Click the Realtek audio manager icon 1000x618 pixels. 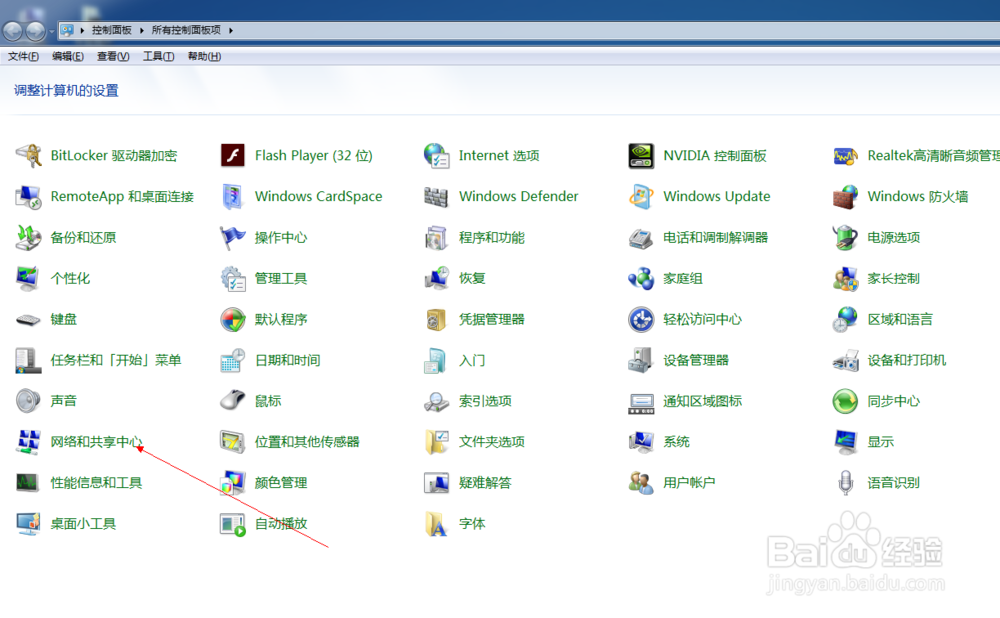click(845, 156)
